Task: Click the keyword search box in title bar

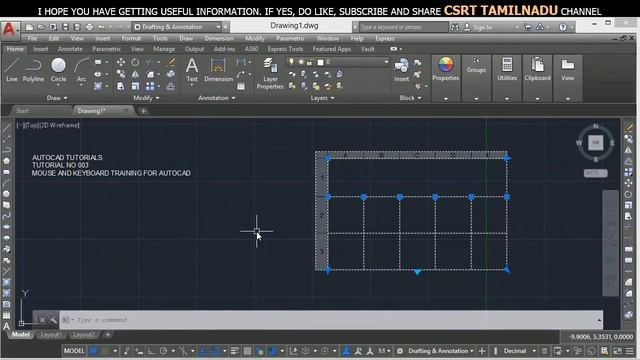Action: pos(403,27)
